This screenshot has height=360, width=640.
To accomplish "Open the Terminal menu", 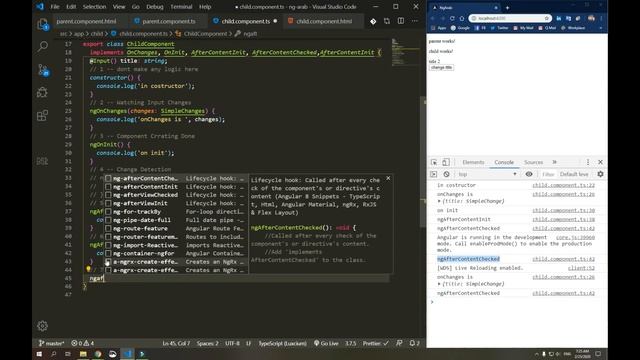I will click(x=181, y=7).
